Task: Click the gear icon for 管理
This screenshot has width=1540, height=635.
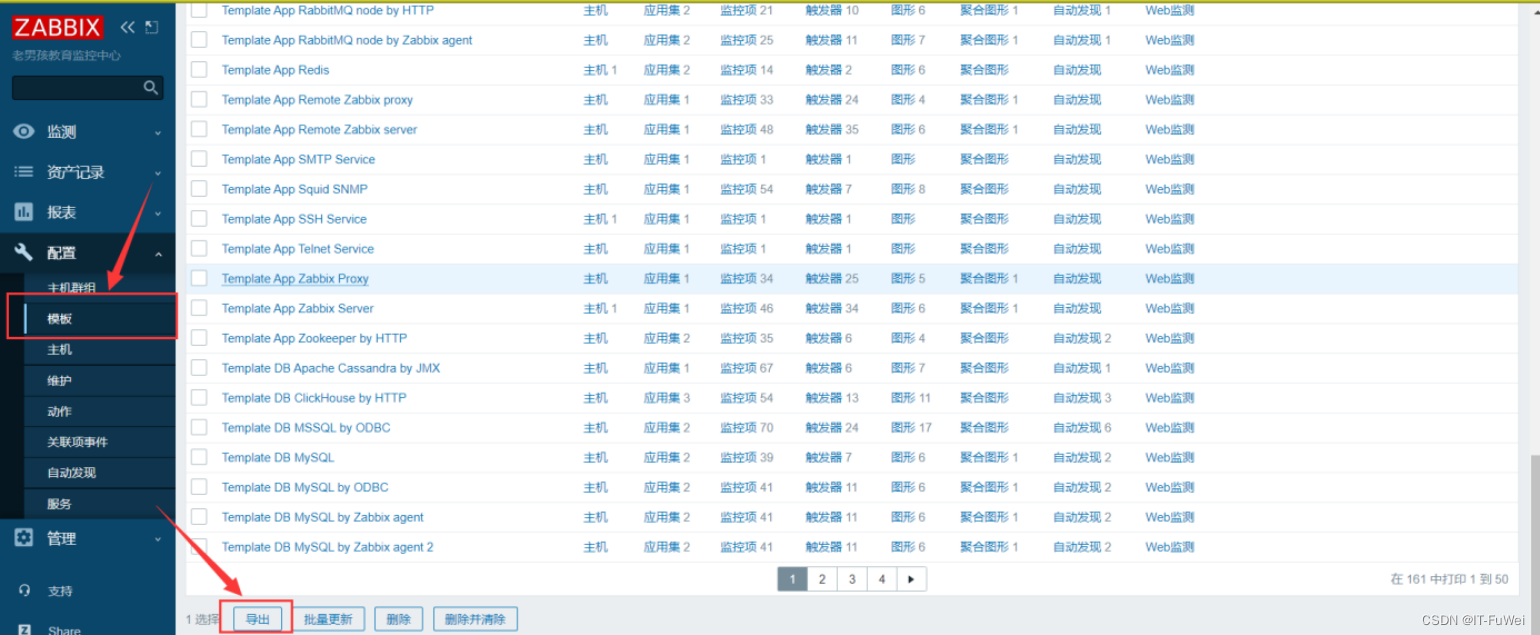Action: pos(23,538)
